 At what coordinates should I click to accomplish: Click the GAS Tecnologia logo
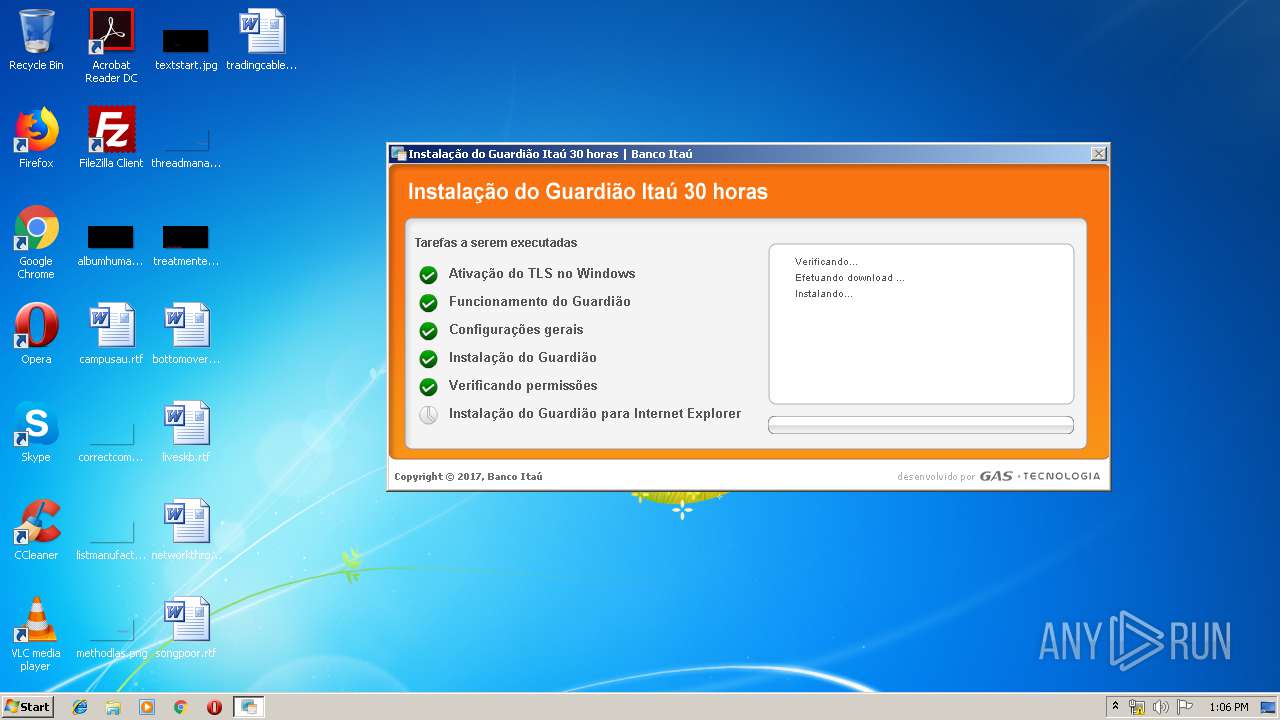click(x=1040, y=476)
